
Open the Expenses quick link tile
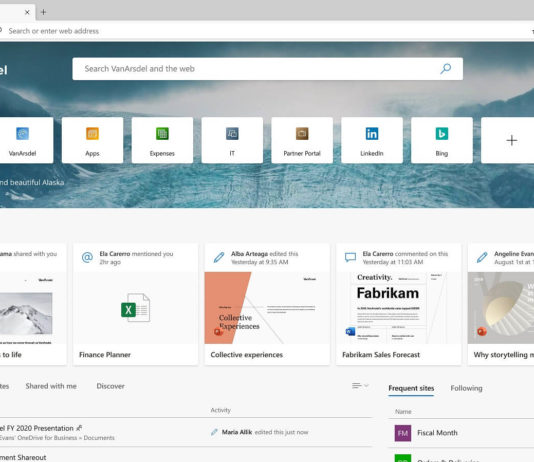(162, 140)
